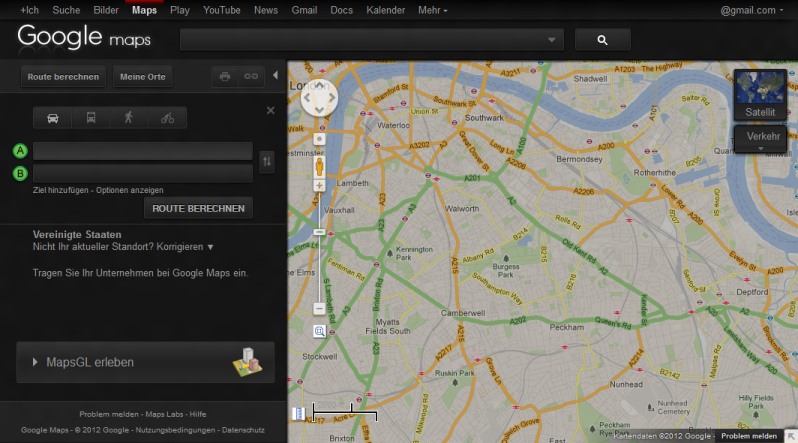Click the start point A input field
Viewport: 798px width, 443px height.
(x=143, y=151)
